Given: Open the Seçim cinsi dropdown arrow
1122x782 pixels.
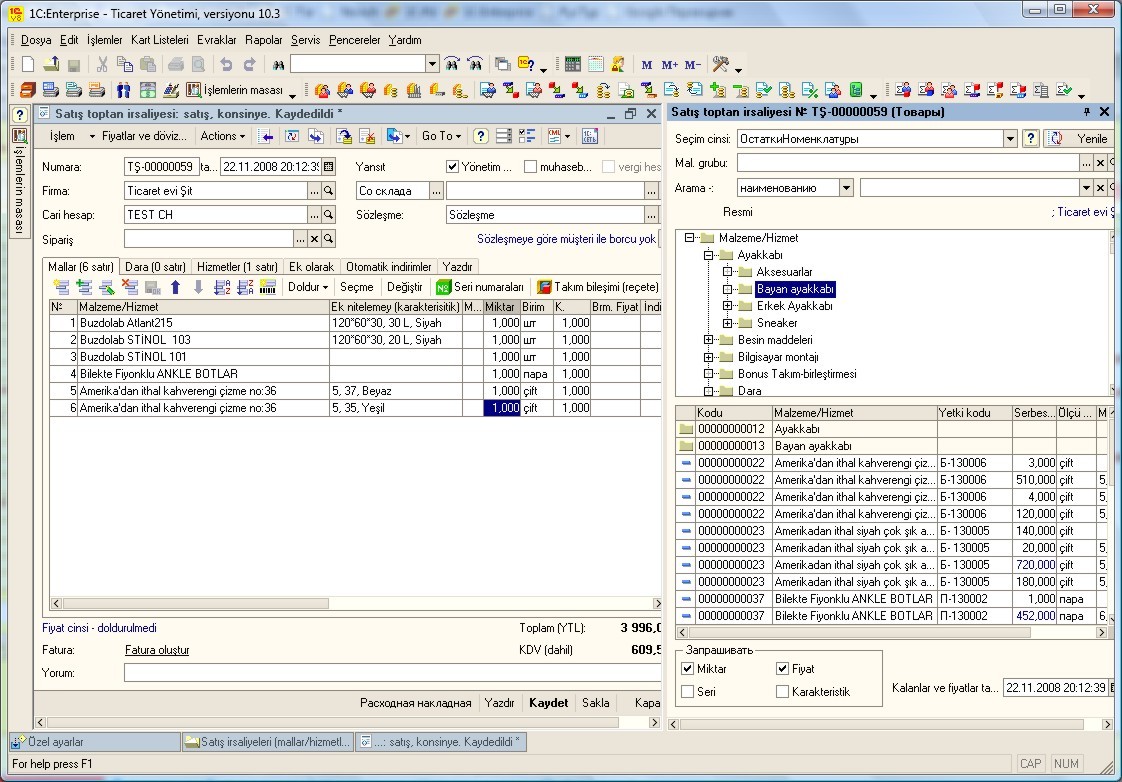Looking at the screenshot, I should tap(1010, 139).
